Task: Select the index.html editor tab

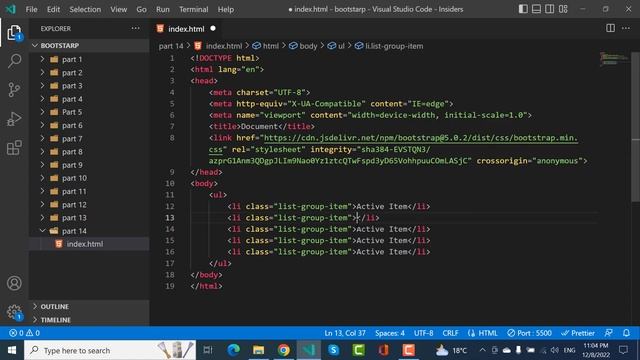Action: click(186, 29)
